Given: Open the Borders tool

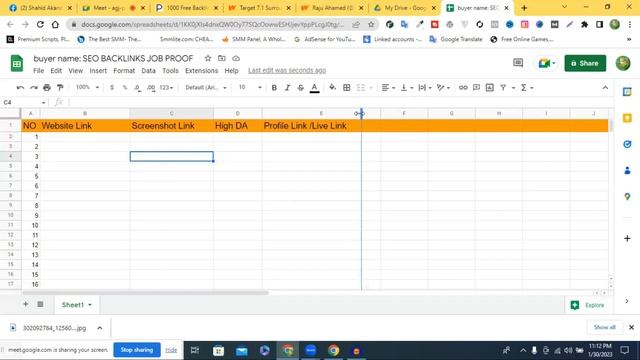Looking at the screenshot, I should (347, 87).
